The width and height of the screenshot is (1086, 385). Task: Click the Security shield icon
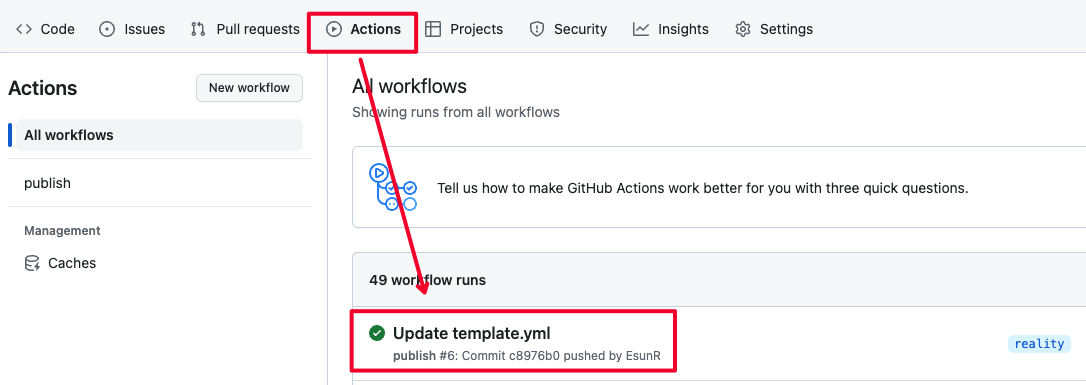pyautogui.click(x=537, y=29)
